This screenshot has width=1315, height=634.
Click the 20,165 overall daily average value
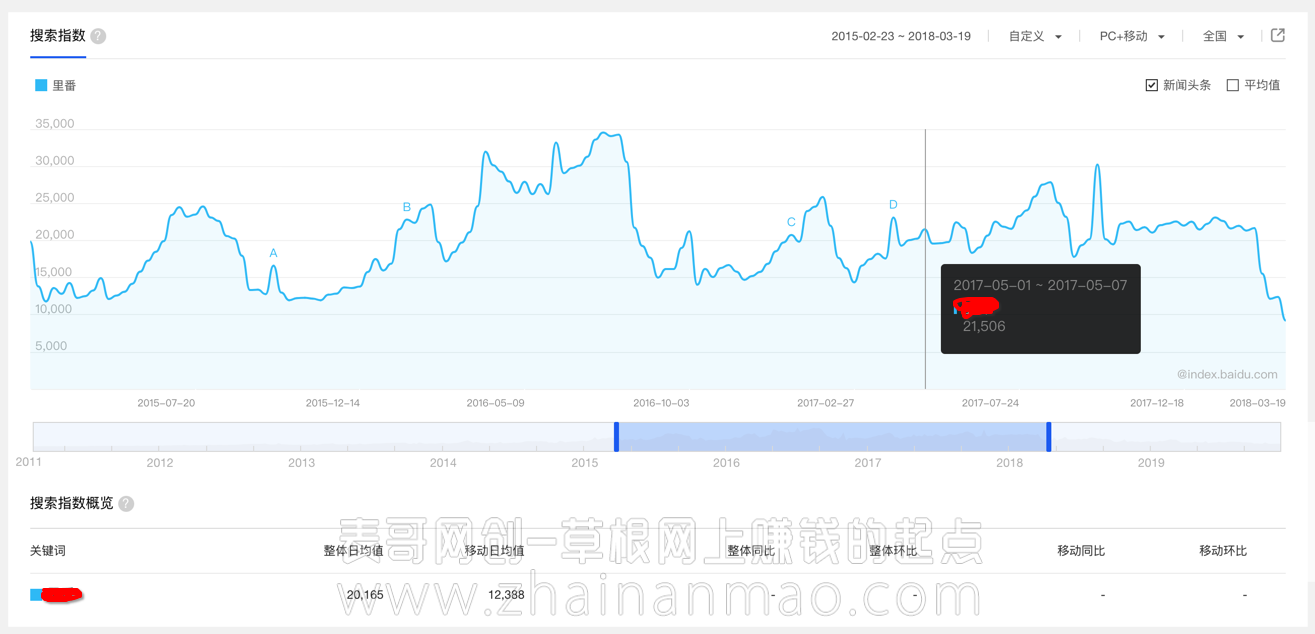[x=365, y=595]
